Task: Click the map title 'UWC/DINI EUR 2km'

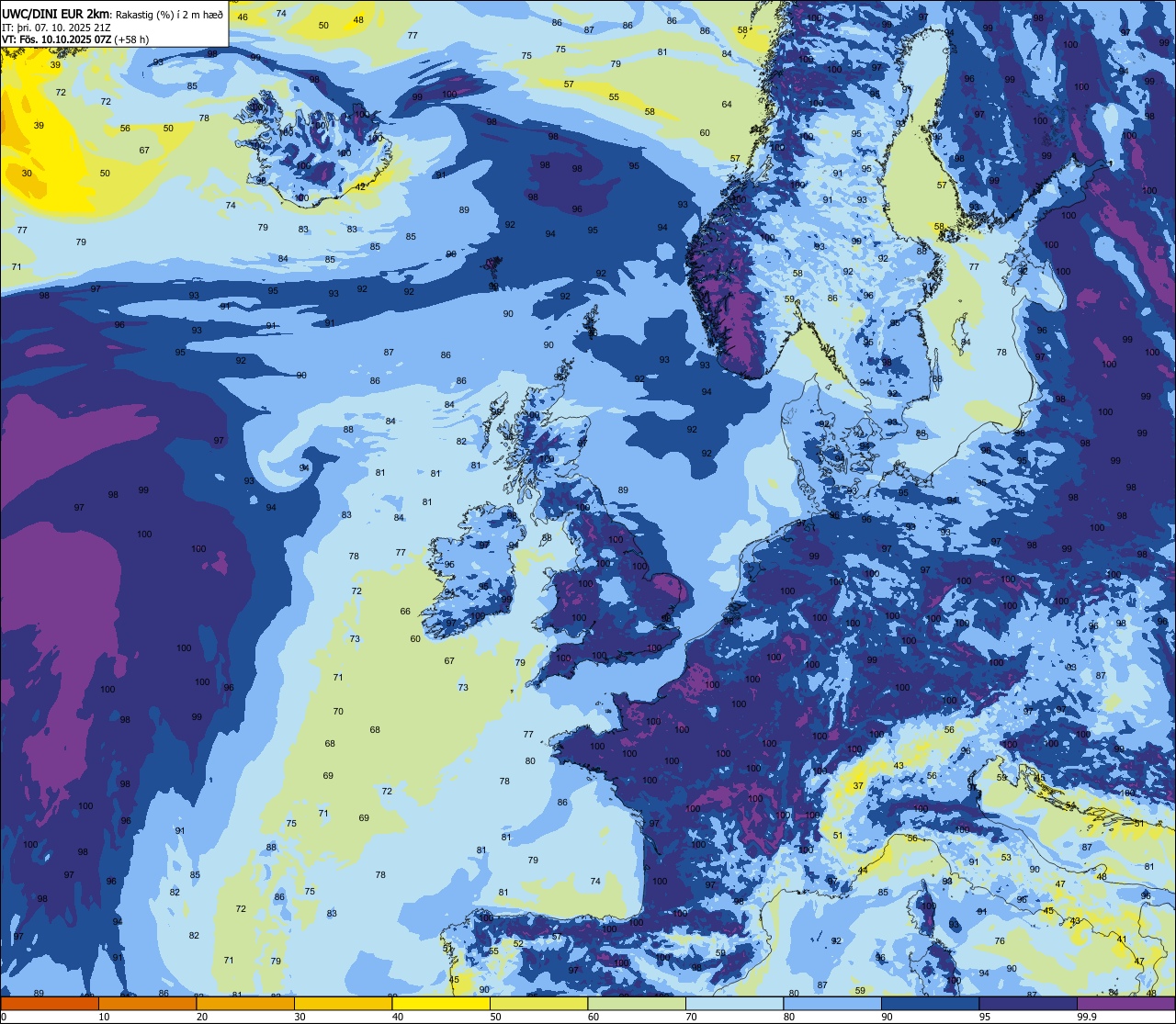Action: (56, 13)
